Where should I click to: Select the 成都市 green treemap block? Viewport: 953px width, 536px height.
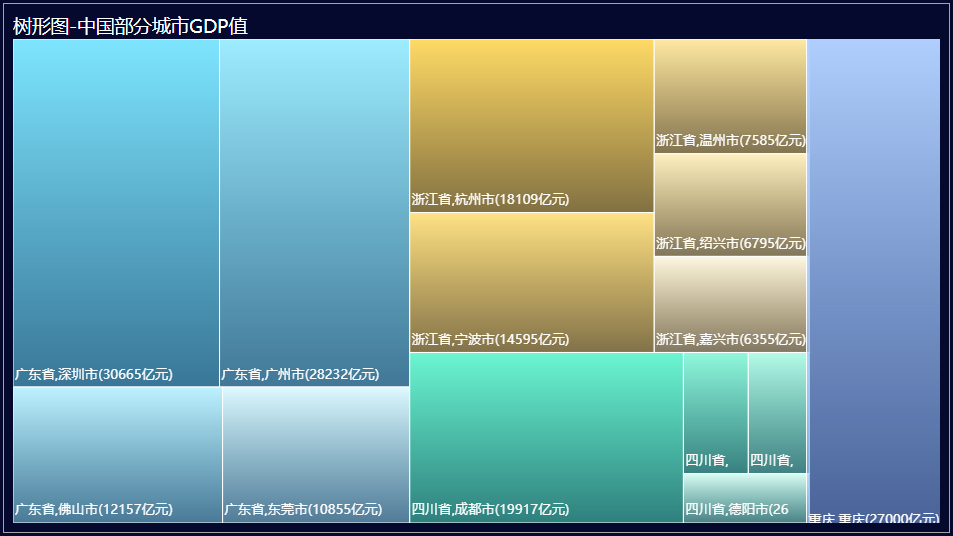click(546, 437)
